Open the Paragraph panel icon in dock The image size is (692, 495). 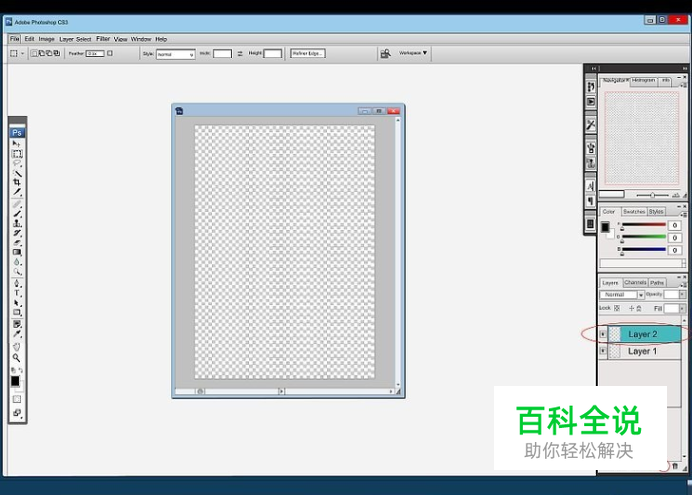point(590,201)
